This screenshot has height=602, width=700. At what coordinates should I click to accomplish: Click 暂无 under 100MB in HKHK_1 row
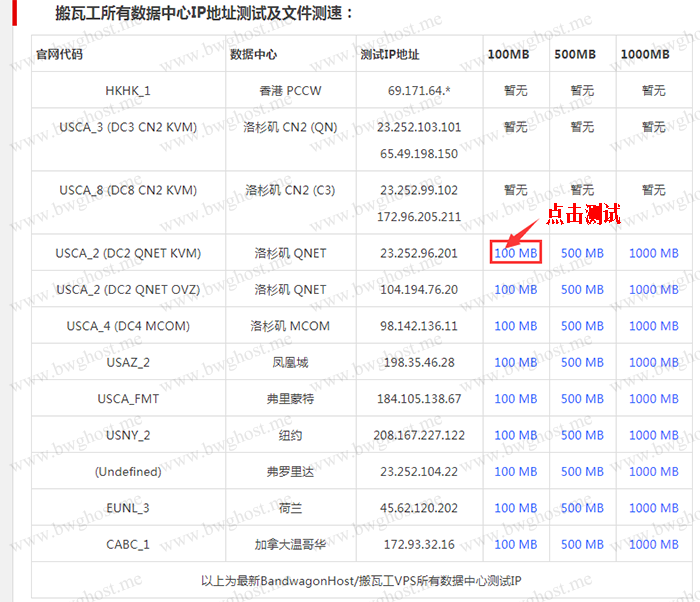516,91
